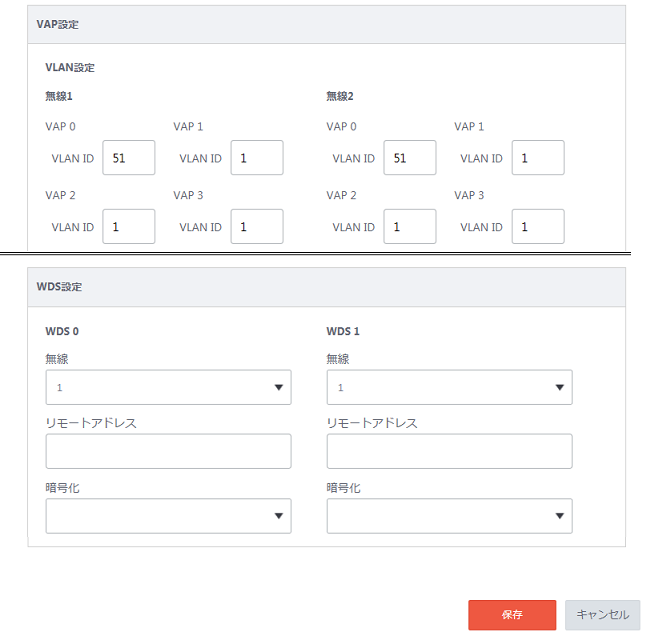Open the WDS 0 暗号化 dropdown
The height and width of the screenshot is (635, 648).
coord(168,516)
